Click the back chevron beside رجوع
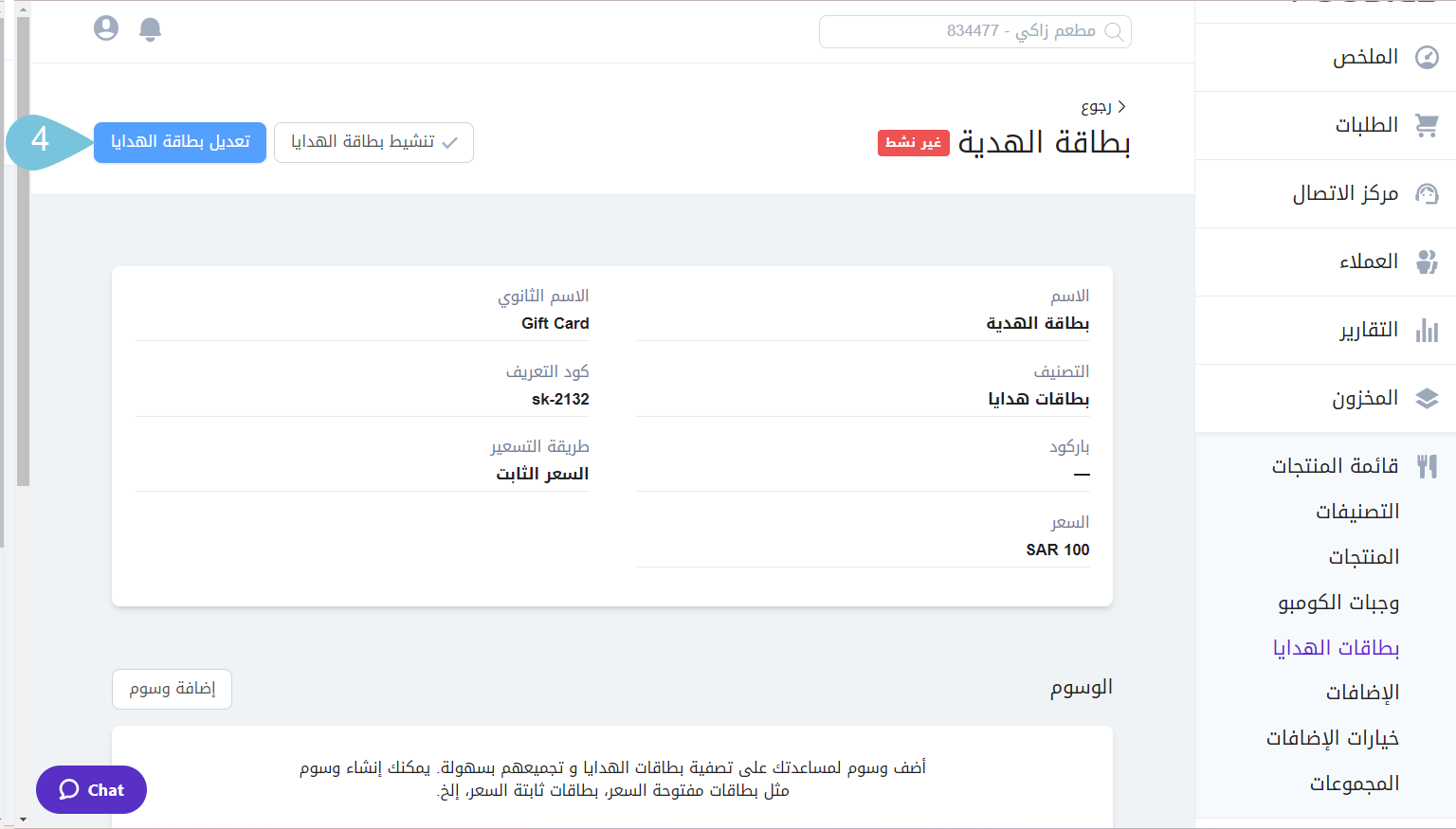The height and width of the screenshot is (829, 1456). [x=1121, y=107]
